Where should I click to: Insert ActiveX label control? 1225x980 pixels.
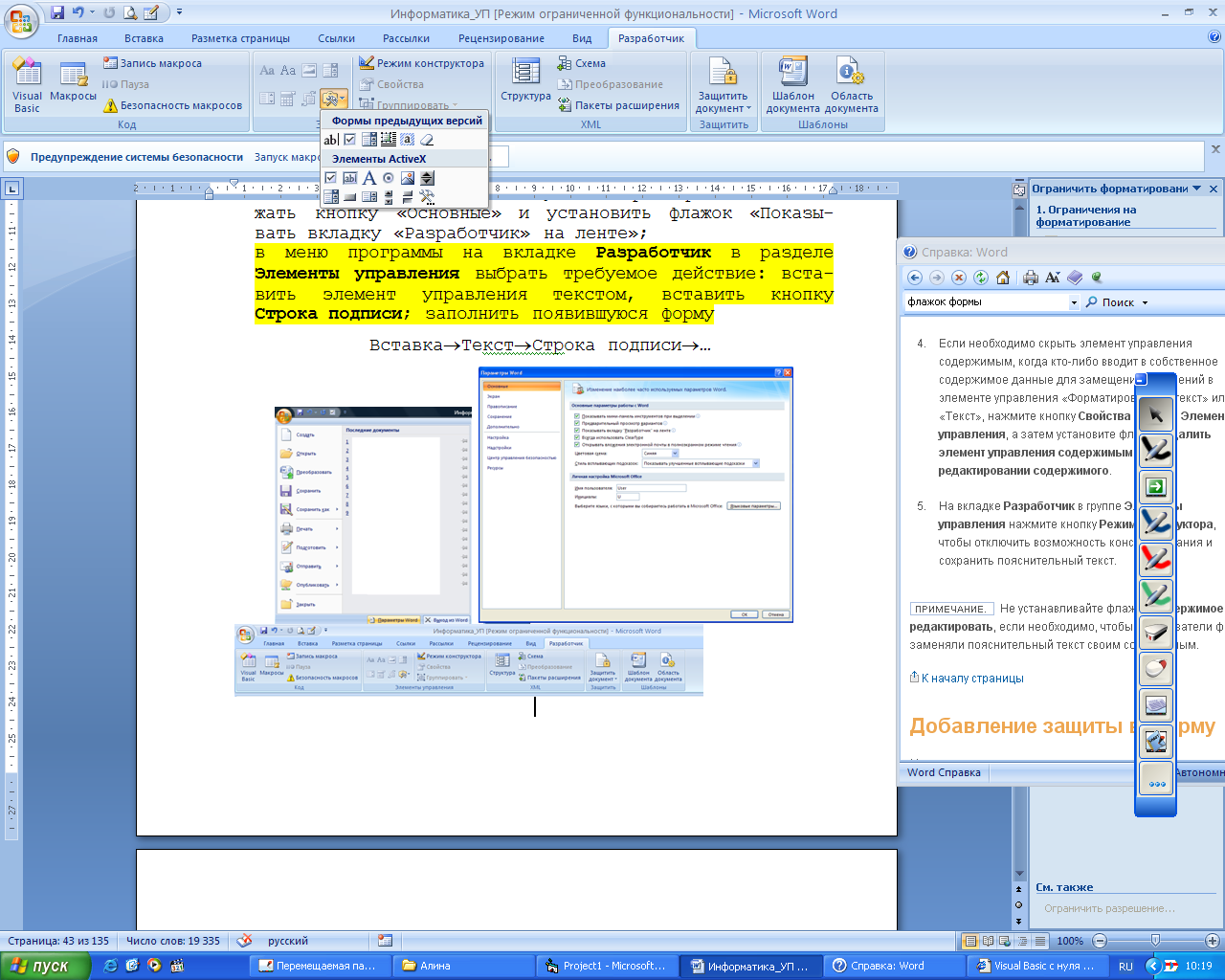pyautogui.click(x=369, y=178)
